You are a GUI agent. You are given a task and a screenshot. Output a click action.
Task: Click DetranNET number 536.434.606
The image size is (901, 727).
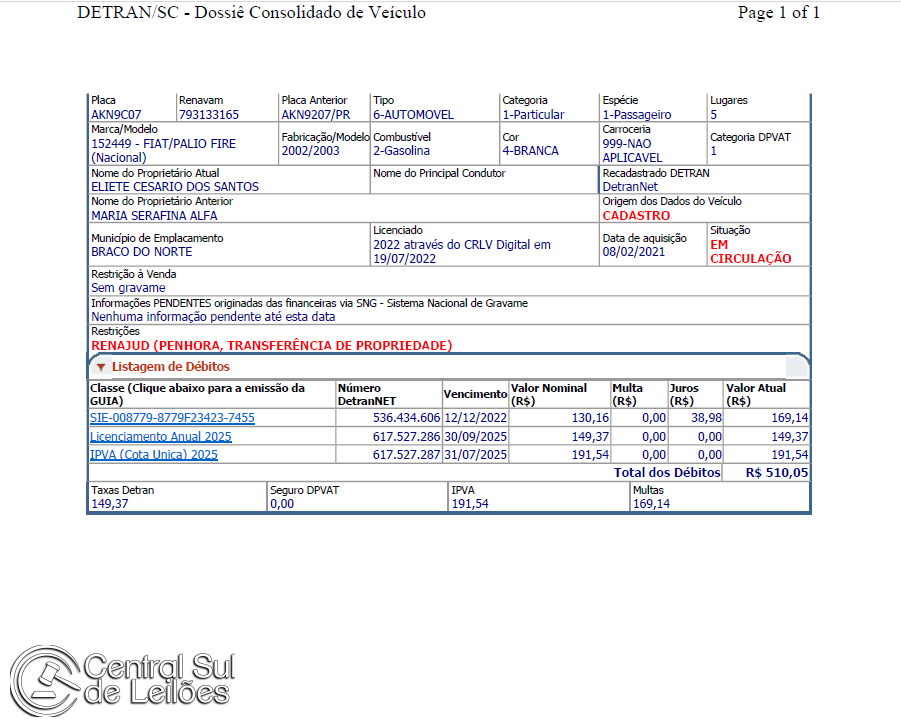click(x=406, y=418)
